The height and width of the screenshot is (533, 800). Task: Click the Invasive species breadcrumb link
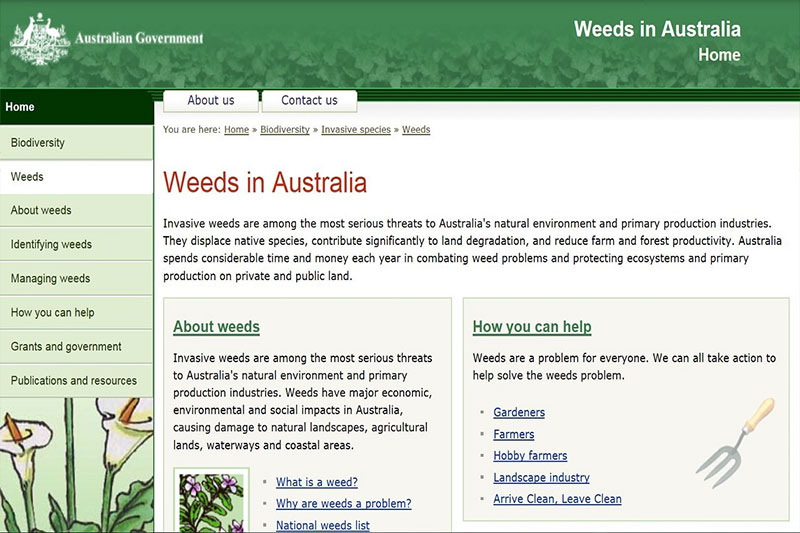click(356, 130)
